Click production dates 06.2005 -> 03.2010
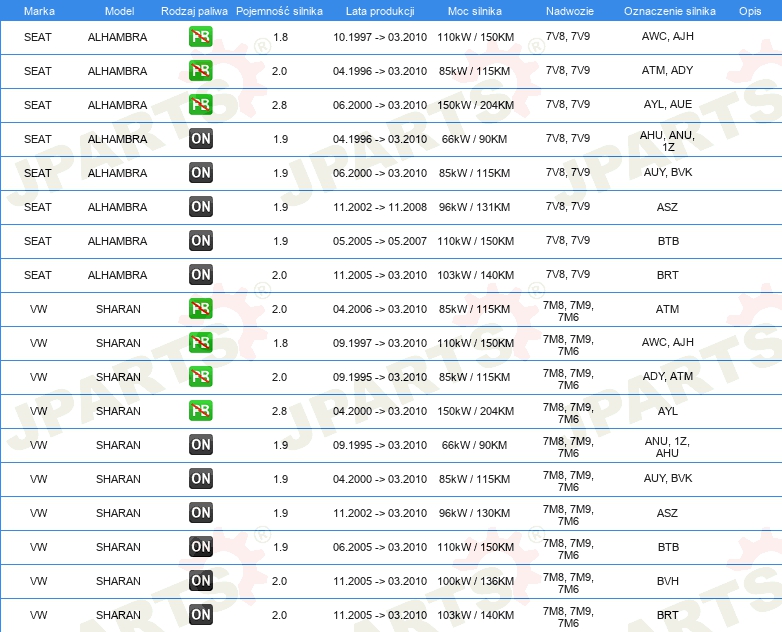This screenshot has width=782, height=632. coord(380,547)
